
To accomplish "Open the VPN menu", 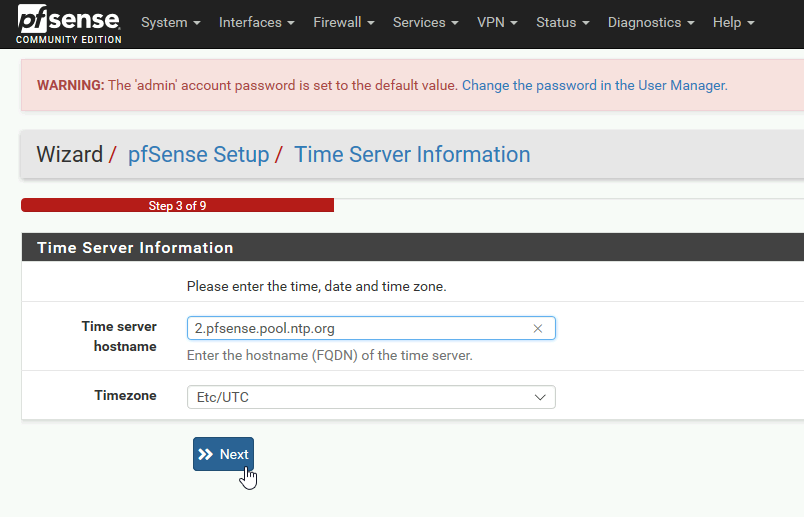I will point(497,23).
